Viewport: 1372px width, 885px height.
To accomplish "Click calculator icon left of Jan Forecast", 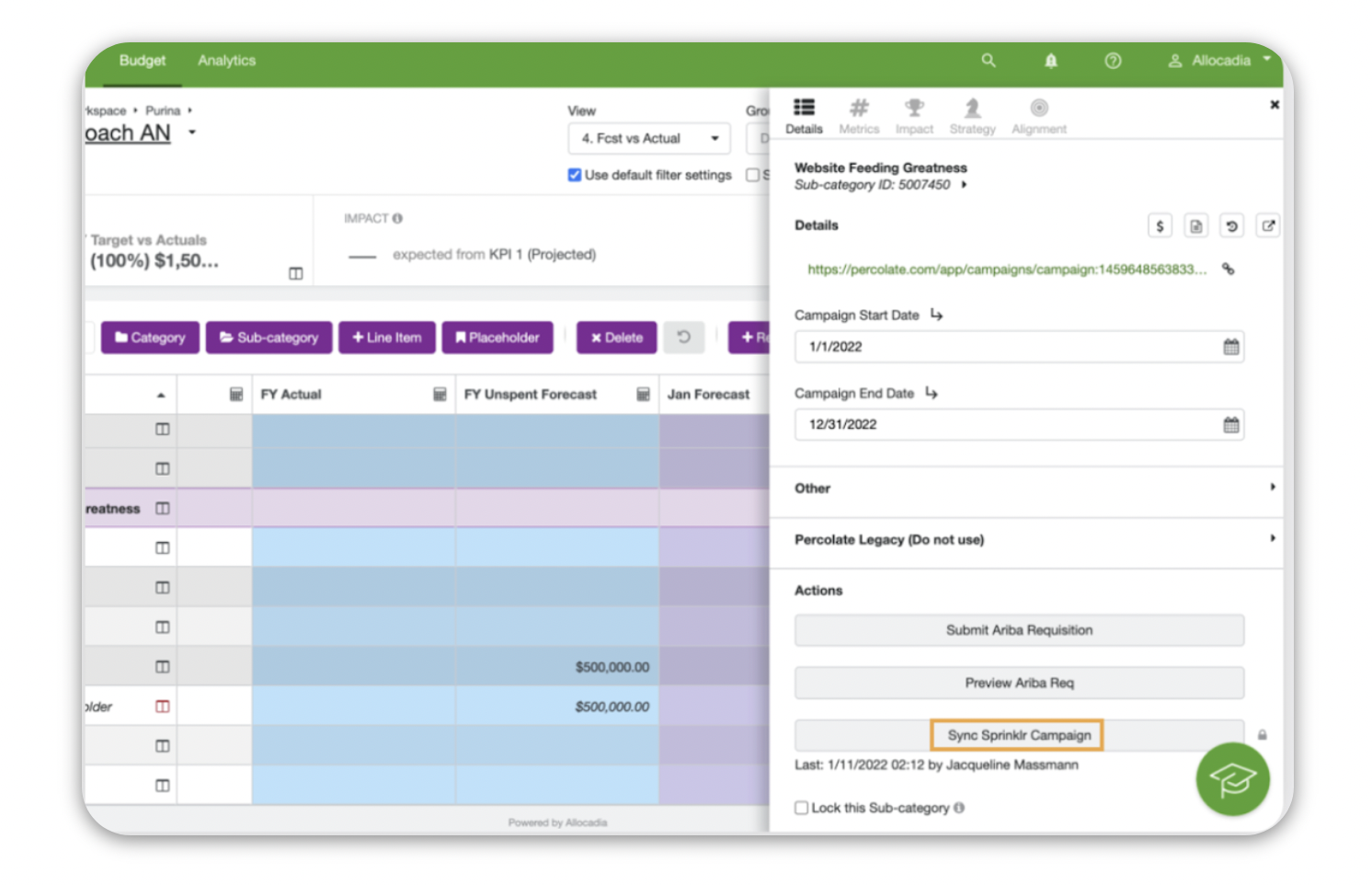I will tap(643, 395).
